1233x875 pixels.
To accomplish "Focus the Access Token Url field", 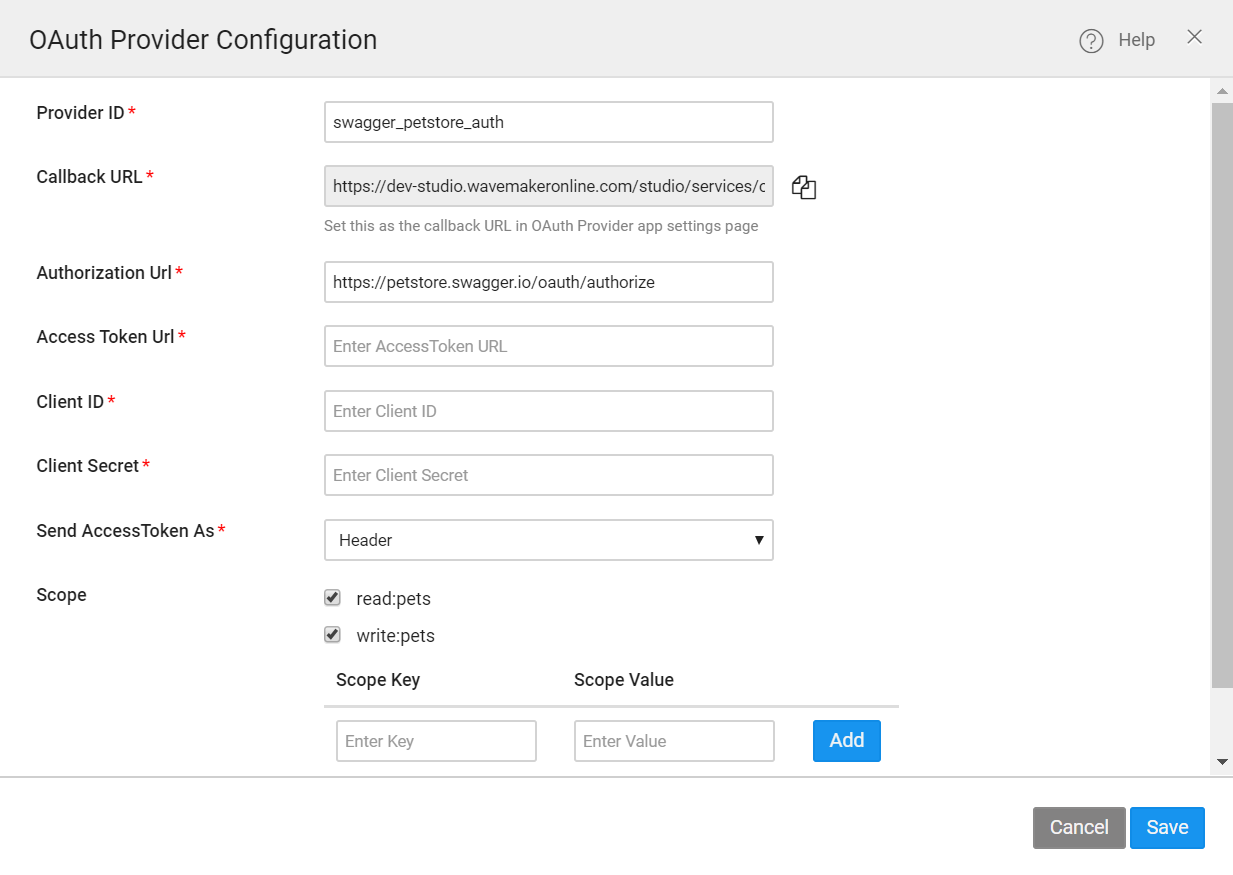I will [x=548, y=345].
